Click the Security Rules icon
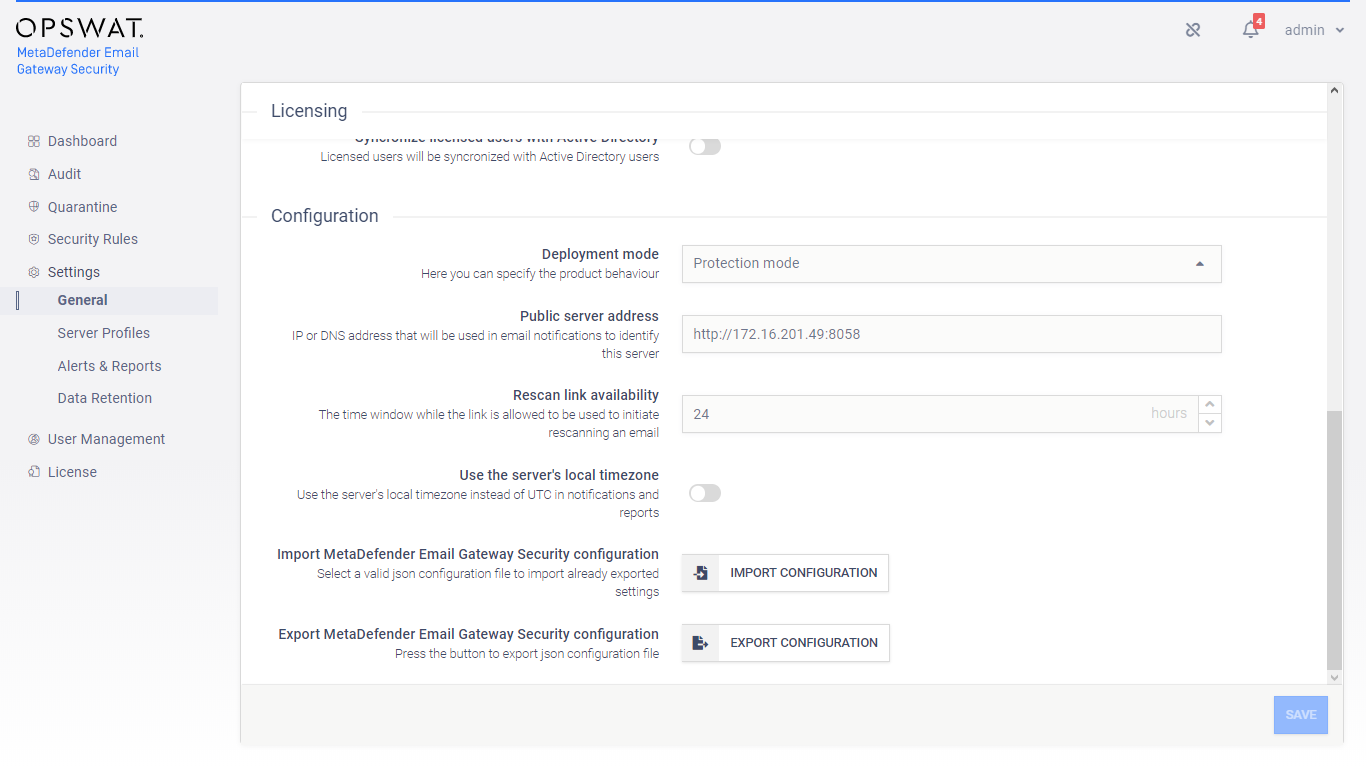Viewport: 1366px width, 768px height. (34, 239)
